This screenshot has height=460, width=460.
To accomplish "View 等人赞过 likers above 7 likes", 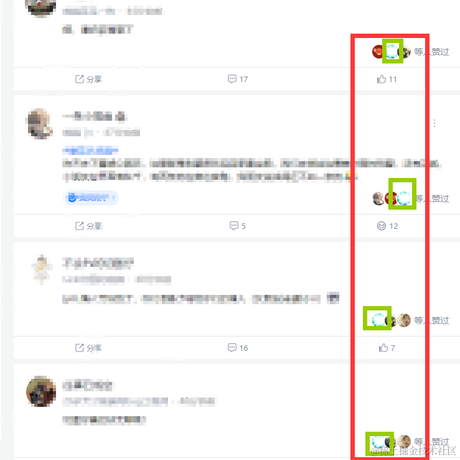I will (431, 320).
